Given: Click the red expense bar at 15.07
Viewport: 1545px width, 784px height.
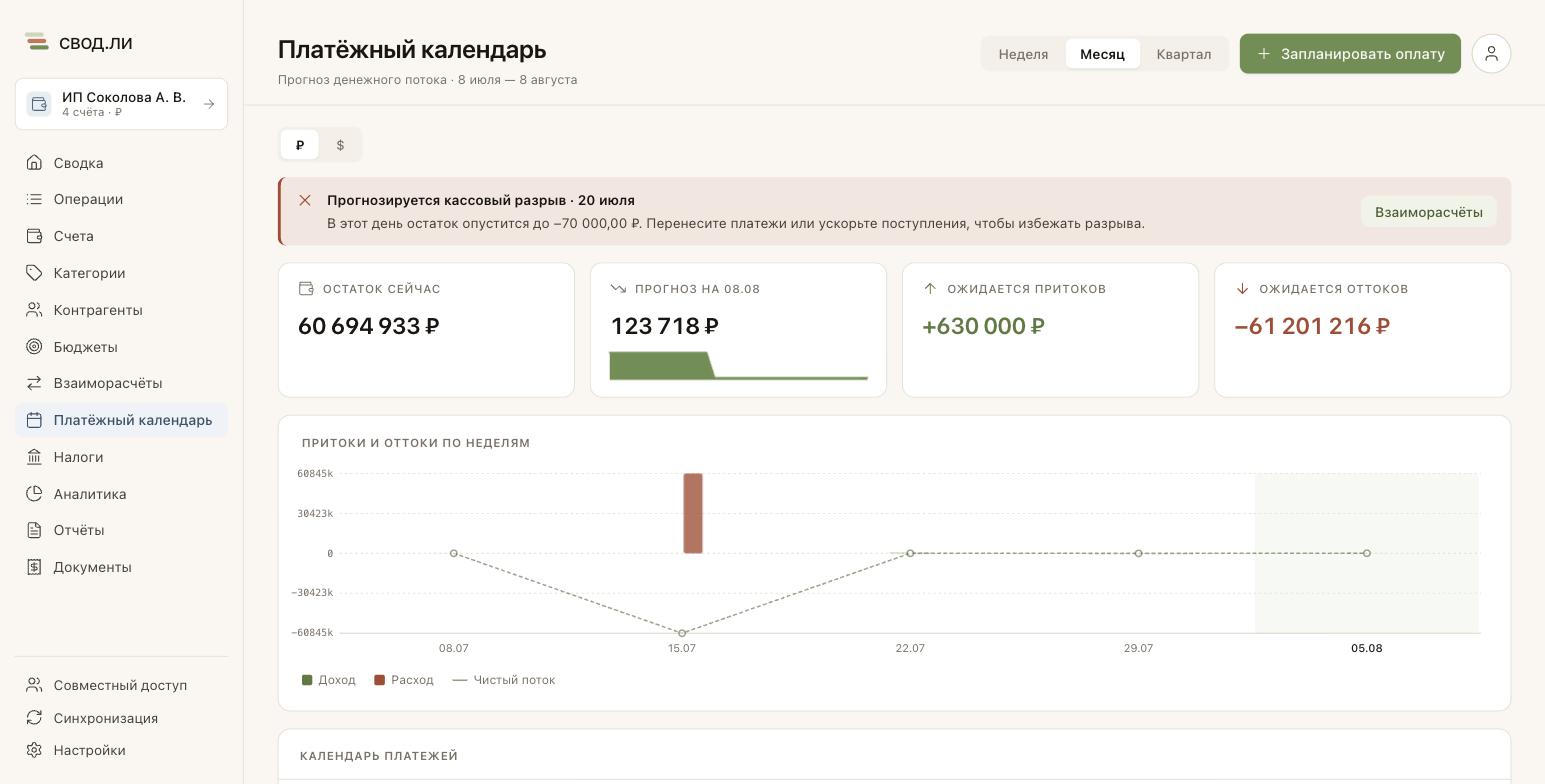Looking at the screenshot, I should [693, 513].
